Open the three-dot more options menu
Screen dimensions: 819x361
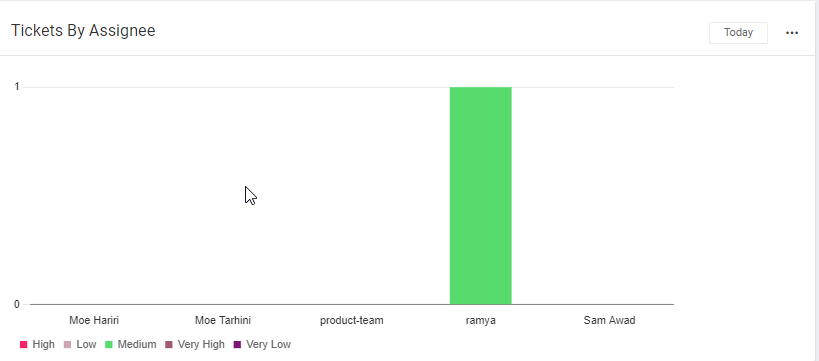point(792,33)
